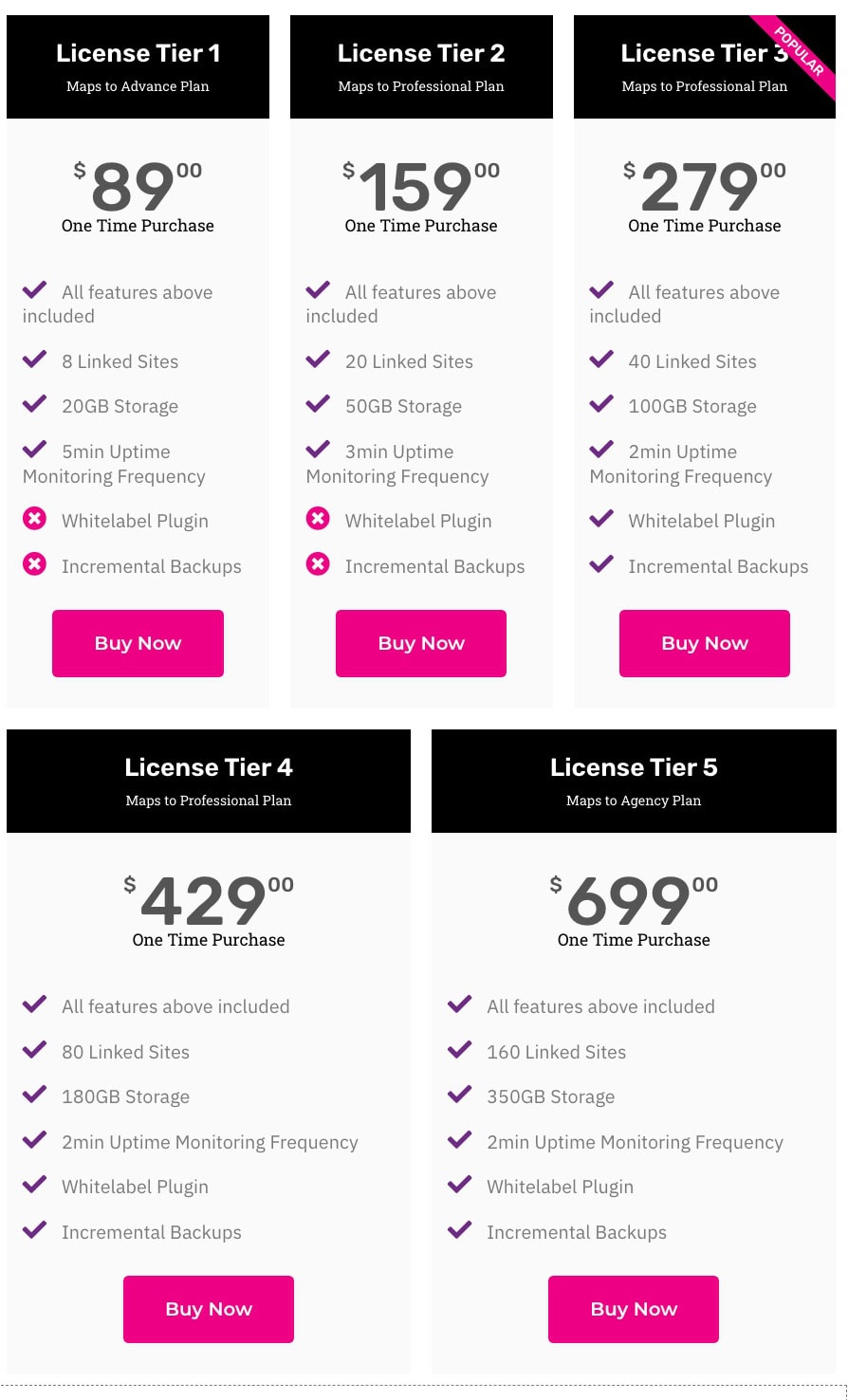Click red X beside Tier 2 Whitelabel Plugin
The width and height of the screenshot is (848, 1400).
[318, 519]
